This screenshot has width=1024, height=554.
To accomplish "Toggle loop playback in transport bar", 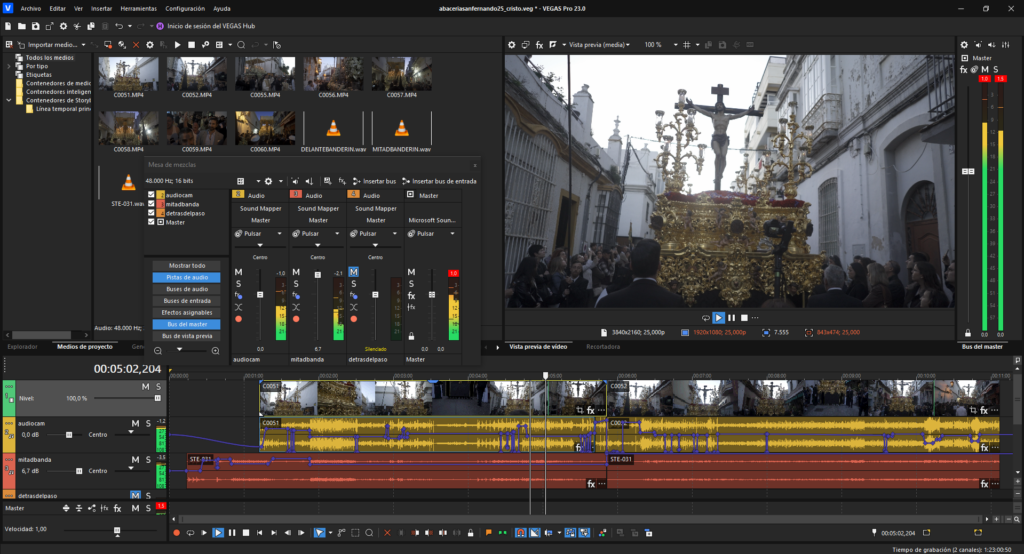I will tap(190, 533).
